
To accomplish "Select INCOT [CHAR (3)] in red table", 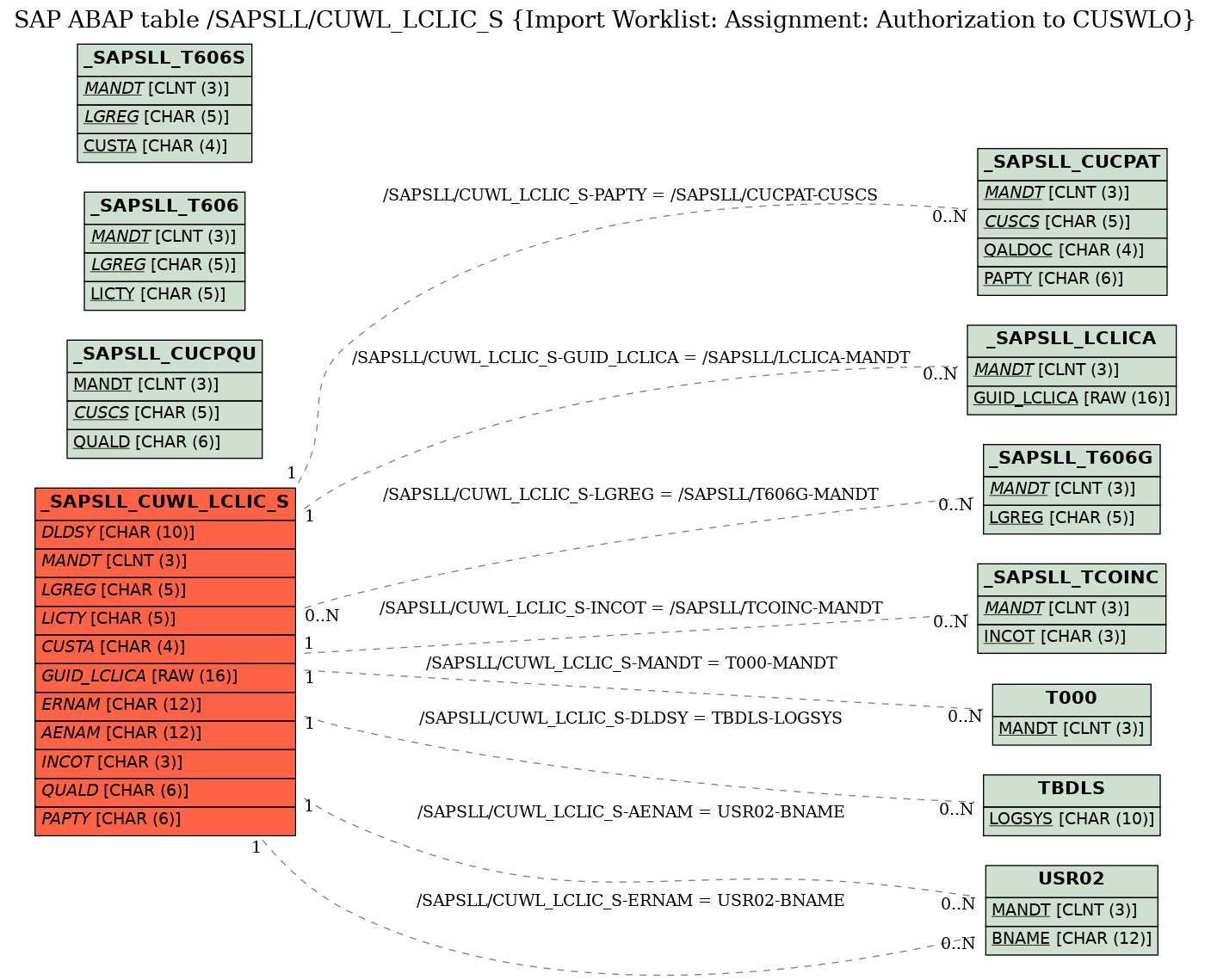I will pyautogui.click(x=165, y=763).
